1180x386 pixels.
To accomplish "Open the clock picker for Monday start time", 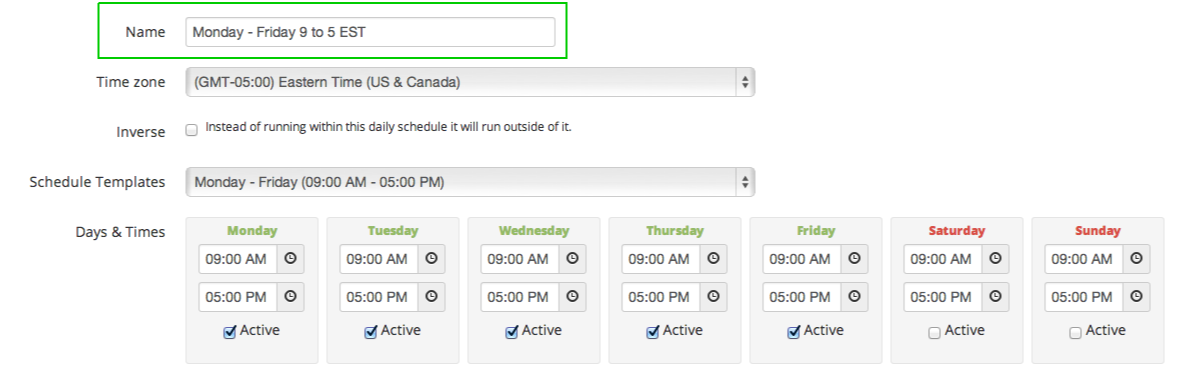I will (x=290, y=259).
